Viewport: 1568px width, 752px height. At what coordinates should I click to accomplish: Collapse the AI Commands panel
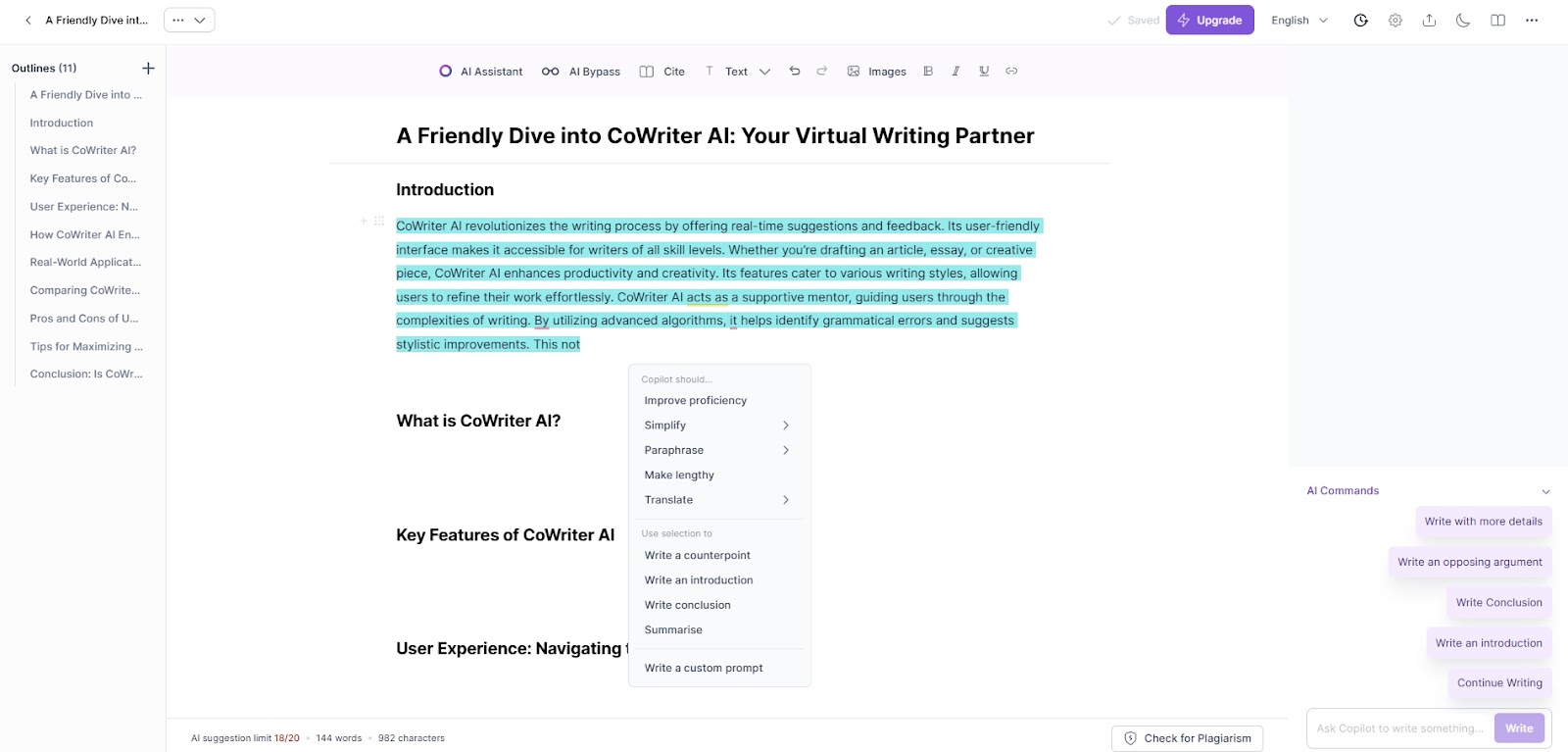(1545, 491)
